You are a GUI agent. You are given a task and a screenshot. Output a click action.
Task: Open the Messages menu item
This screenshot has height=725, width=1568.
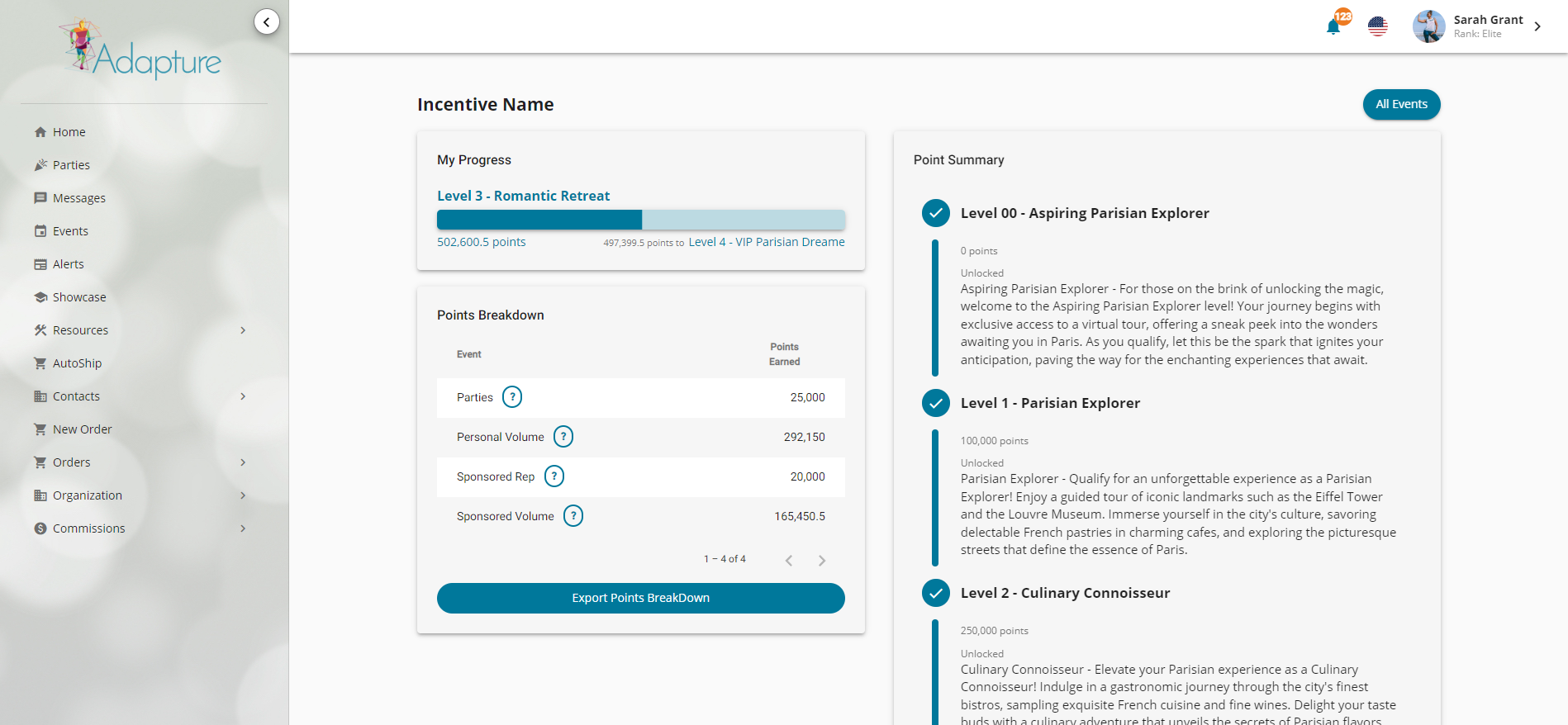click(78, 198)
